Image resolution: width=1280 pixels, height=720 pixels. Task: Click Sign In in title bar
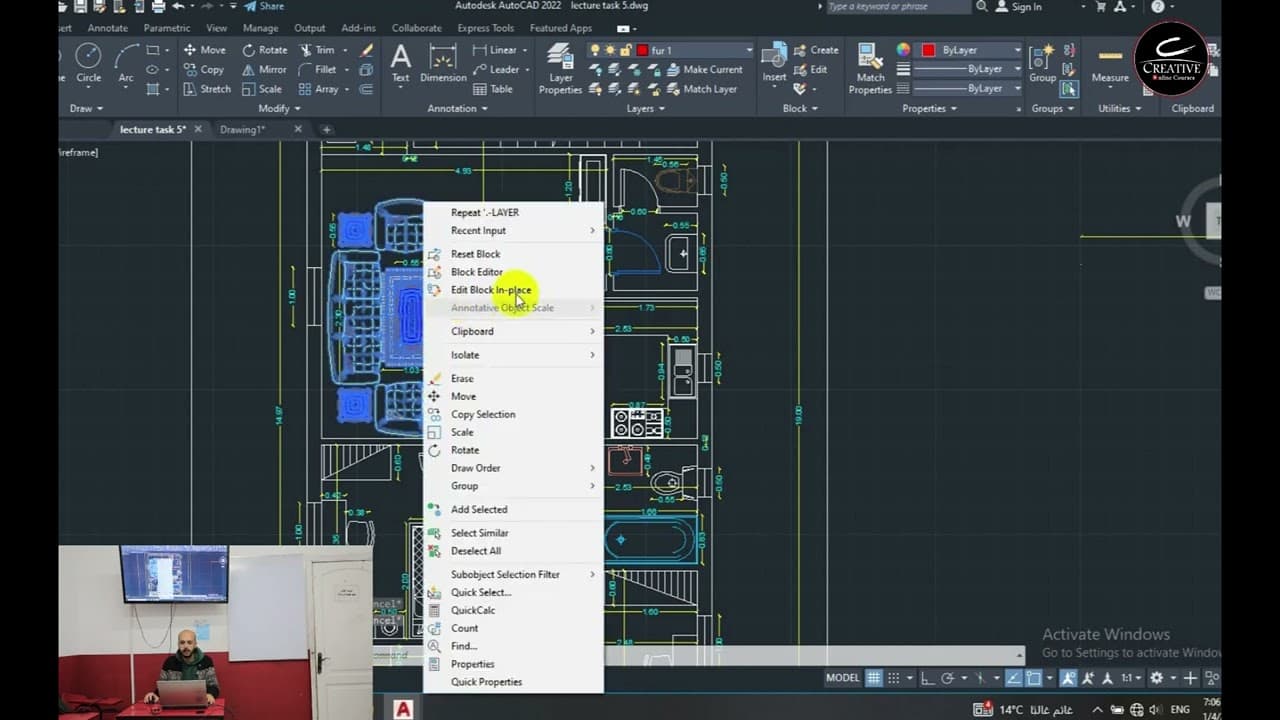(x=1019, y=6)
